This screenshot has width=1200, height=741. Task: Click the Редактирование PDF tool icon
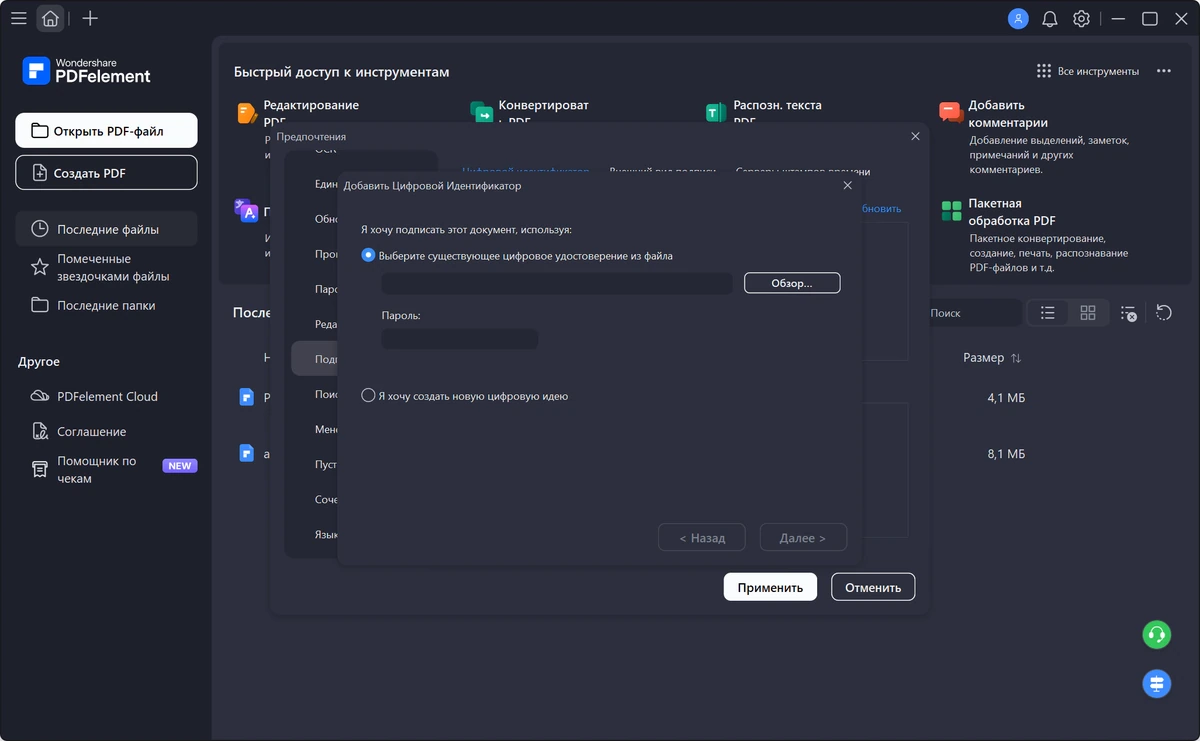tap(247, 113)
